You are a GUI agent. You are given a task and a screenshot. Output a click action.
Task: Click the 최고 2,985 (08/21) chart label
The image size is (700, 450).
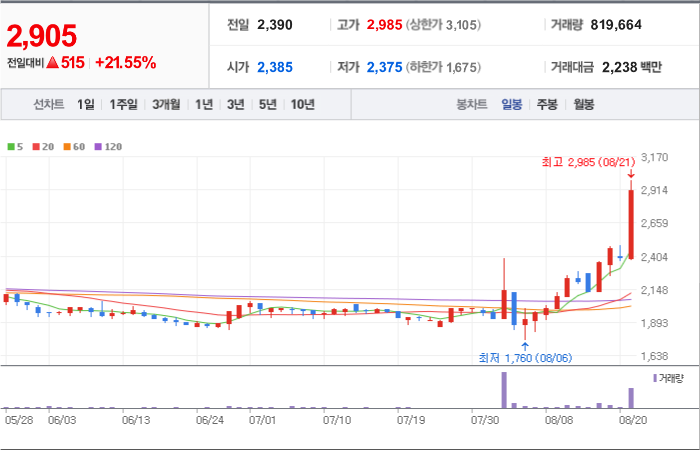(x=588, y=162)
